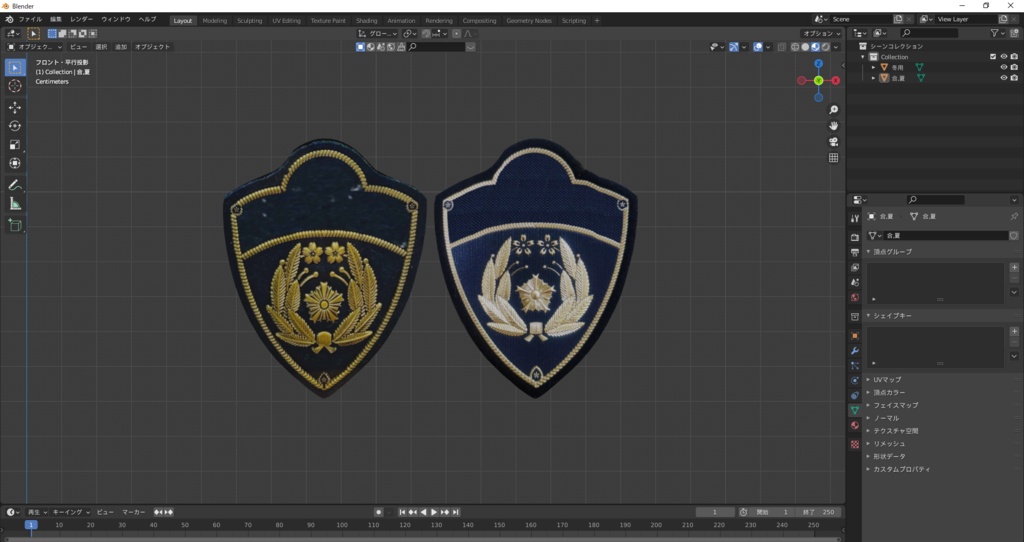The image size is (1024, 542).
Task: Activate the 3D Cursor tool
Action: pos(15,86)
